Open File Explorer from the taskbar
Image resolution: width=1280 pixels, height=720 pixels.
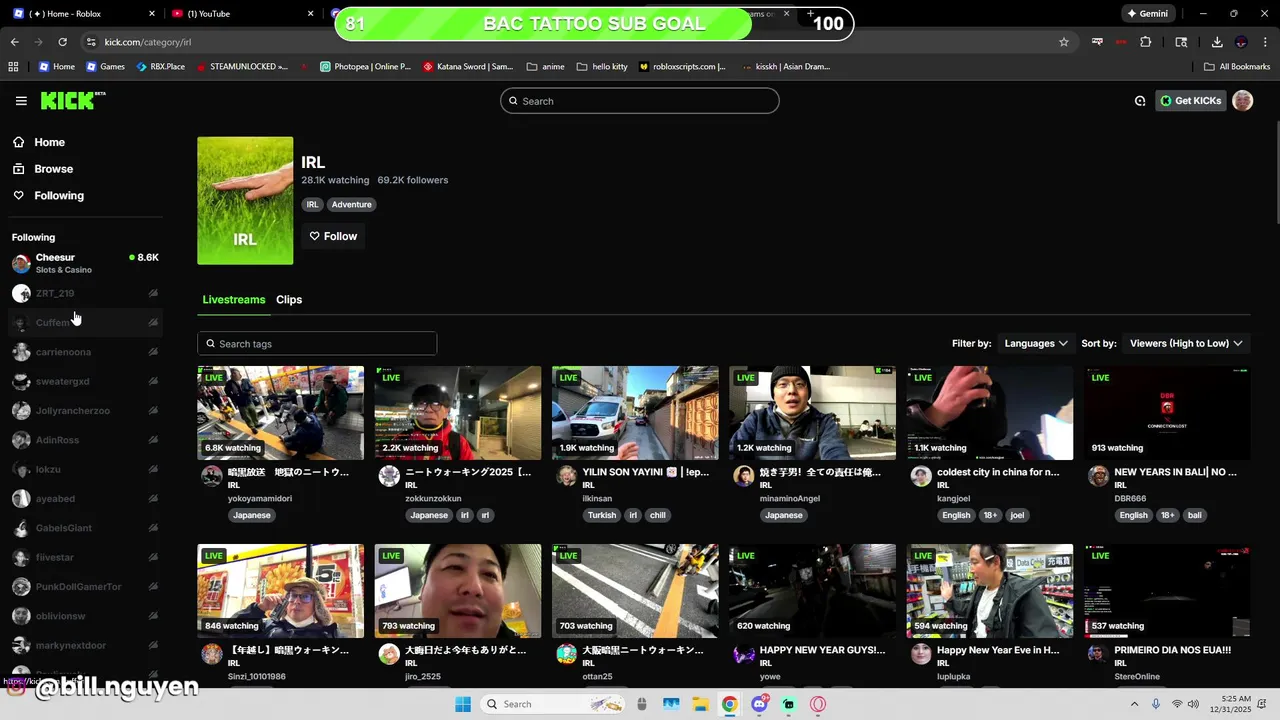[700, 704]
